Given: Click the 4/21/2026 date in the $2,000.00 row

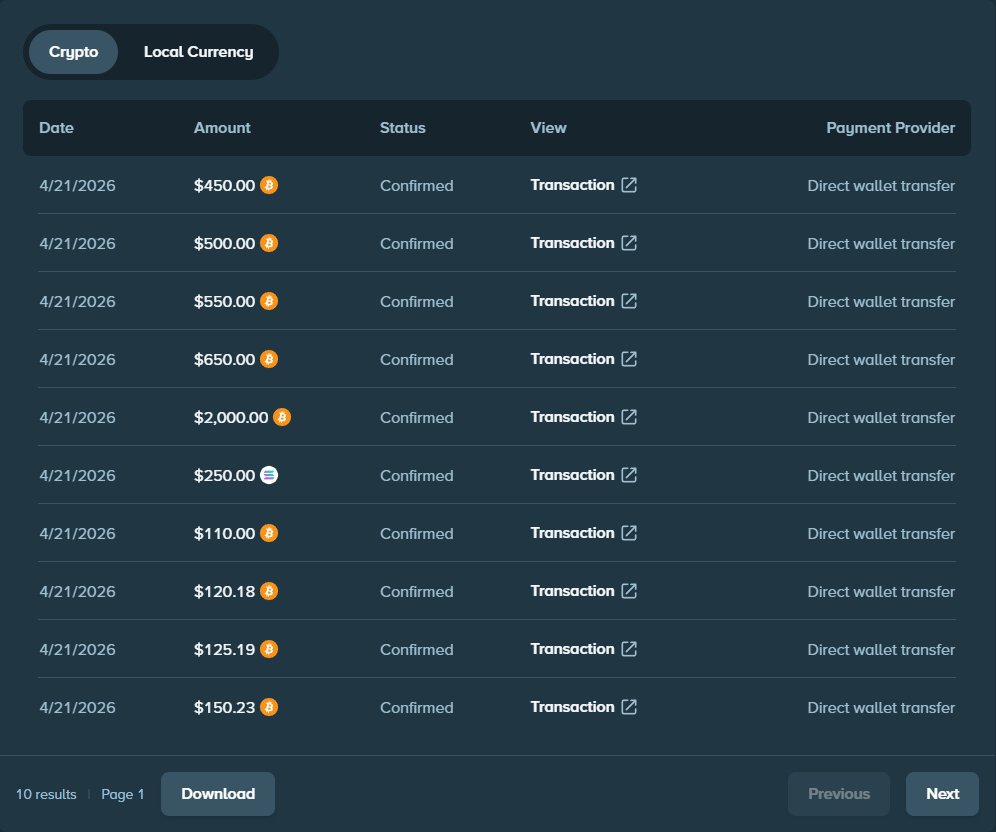Looking at the screenshot, I should pyautogui.click(x=77, y=417).
